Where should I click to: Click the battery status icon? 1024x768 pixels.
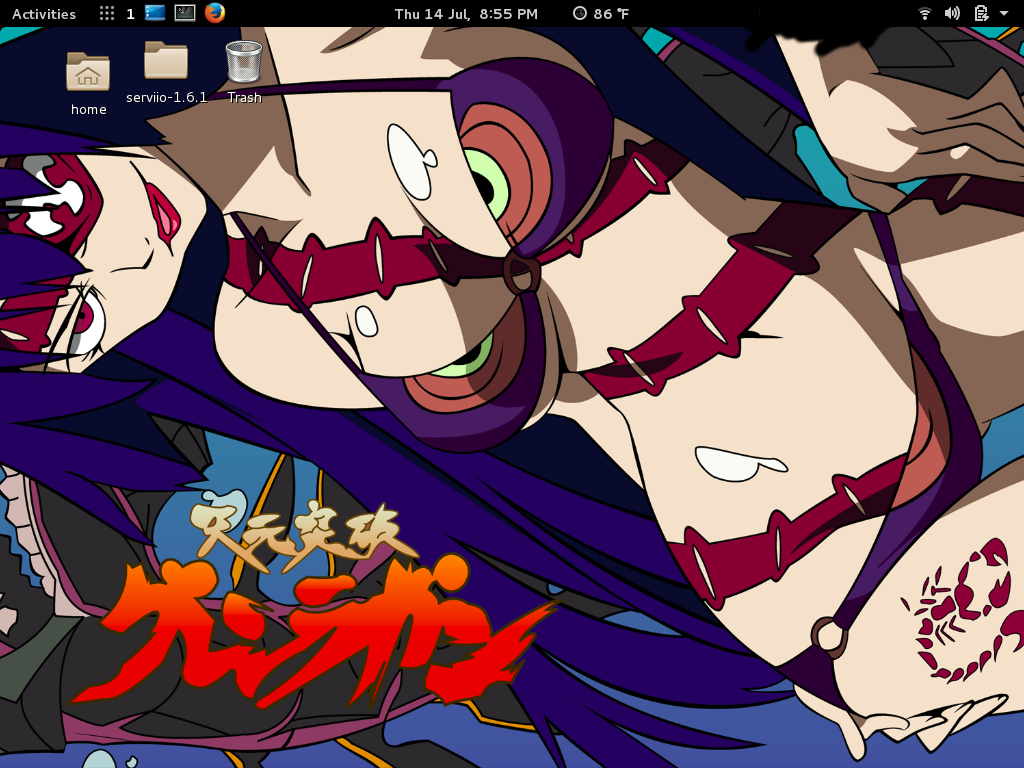(981, 14)
